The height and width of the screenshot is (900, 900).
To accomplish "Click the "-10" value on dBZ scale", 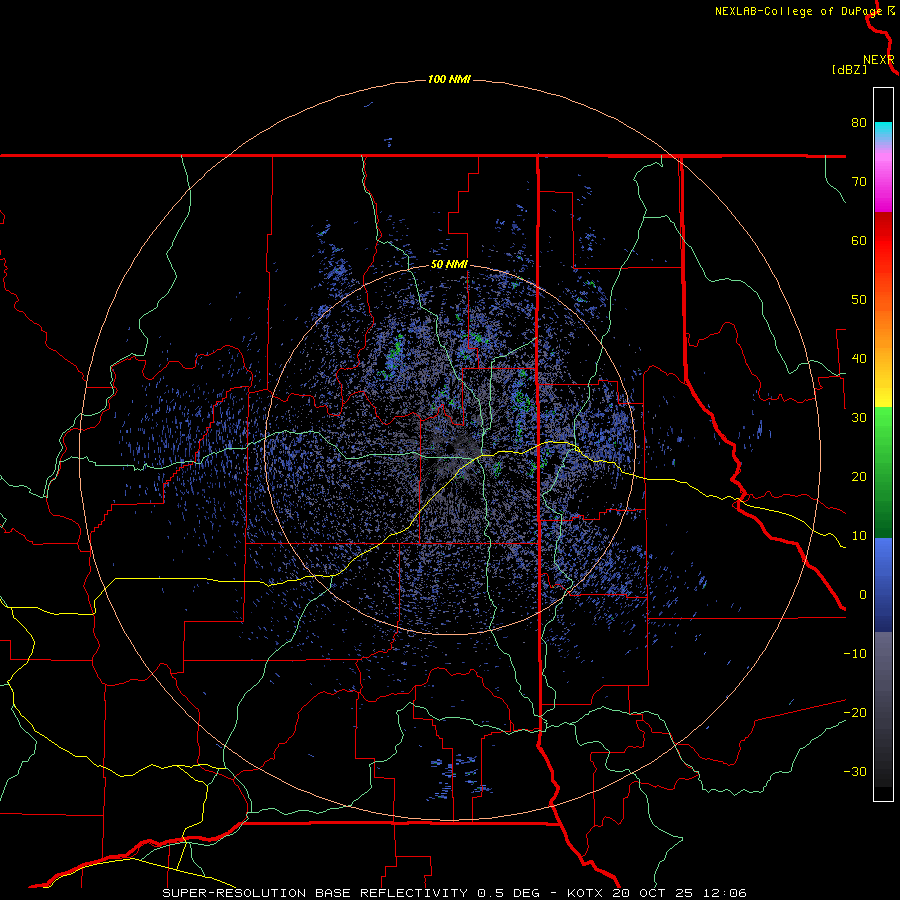I will pyautogui.click(x=855, y=654).
